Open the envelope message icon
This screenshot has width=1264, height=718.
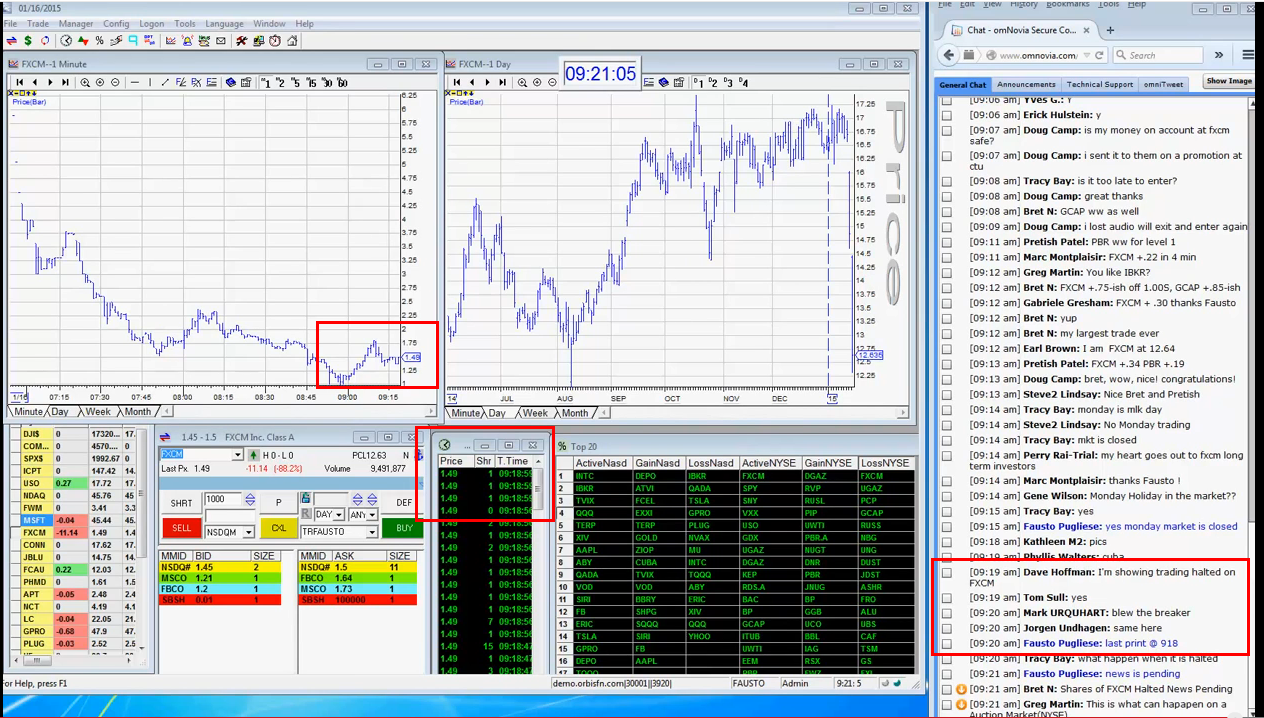221,41
